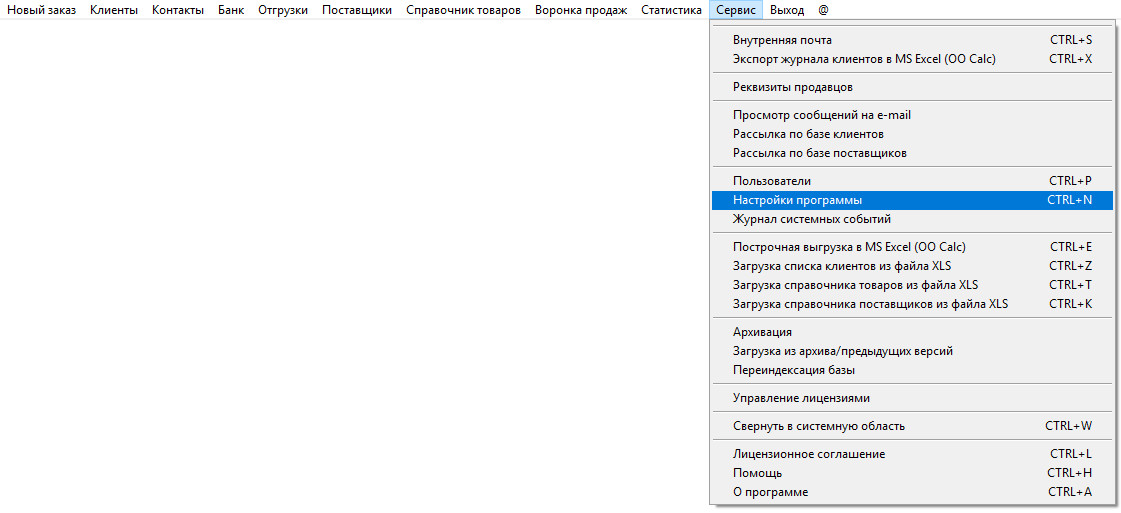
Task: Open Справочник товаров
Action: pos(463,10)
